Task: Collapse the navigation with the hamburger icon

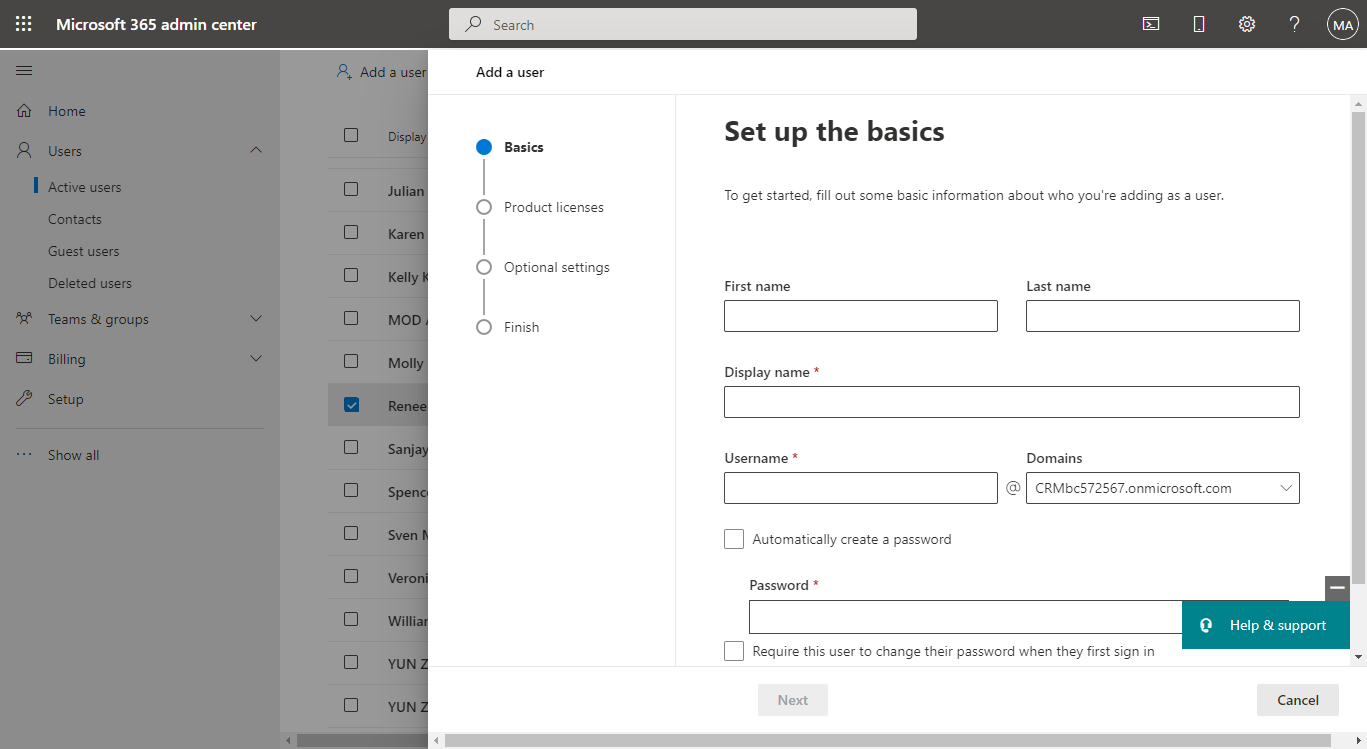Action: click(x=24, y=70)
